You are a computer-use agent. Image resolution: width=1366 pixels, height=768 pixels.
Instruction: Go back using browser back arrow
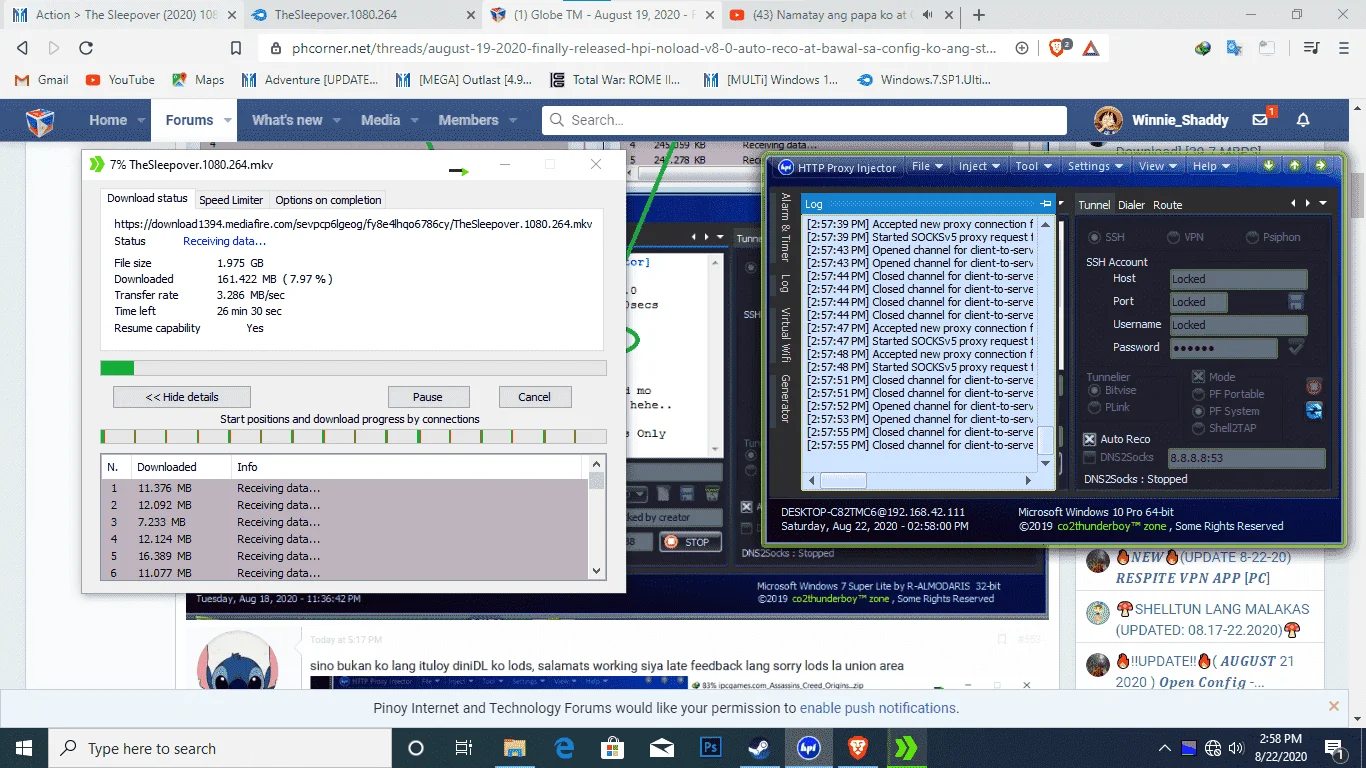22,48
